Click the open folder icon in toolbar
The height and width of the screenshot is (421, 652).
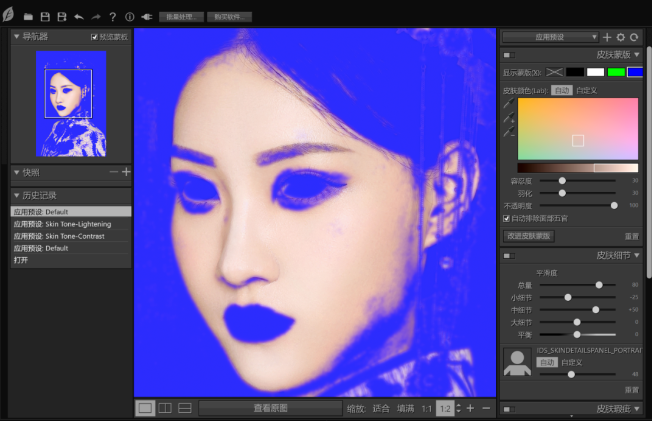(x=28, y=17)
